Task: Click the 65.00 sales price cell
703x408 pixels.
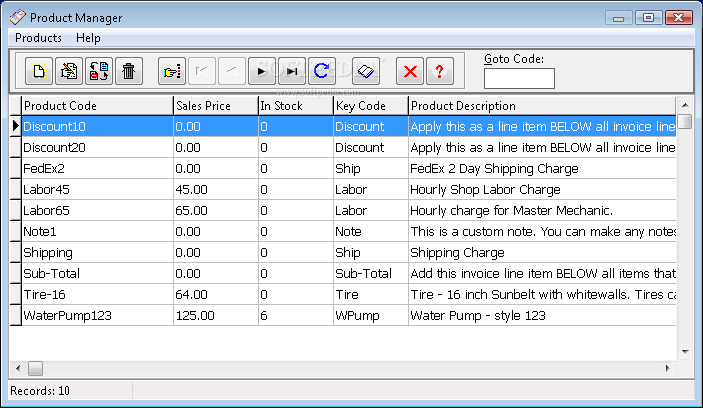Action: (216, 211)
